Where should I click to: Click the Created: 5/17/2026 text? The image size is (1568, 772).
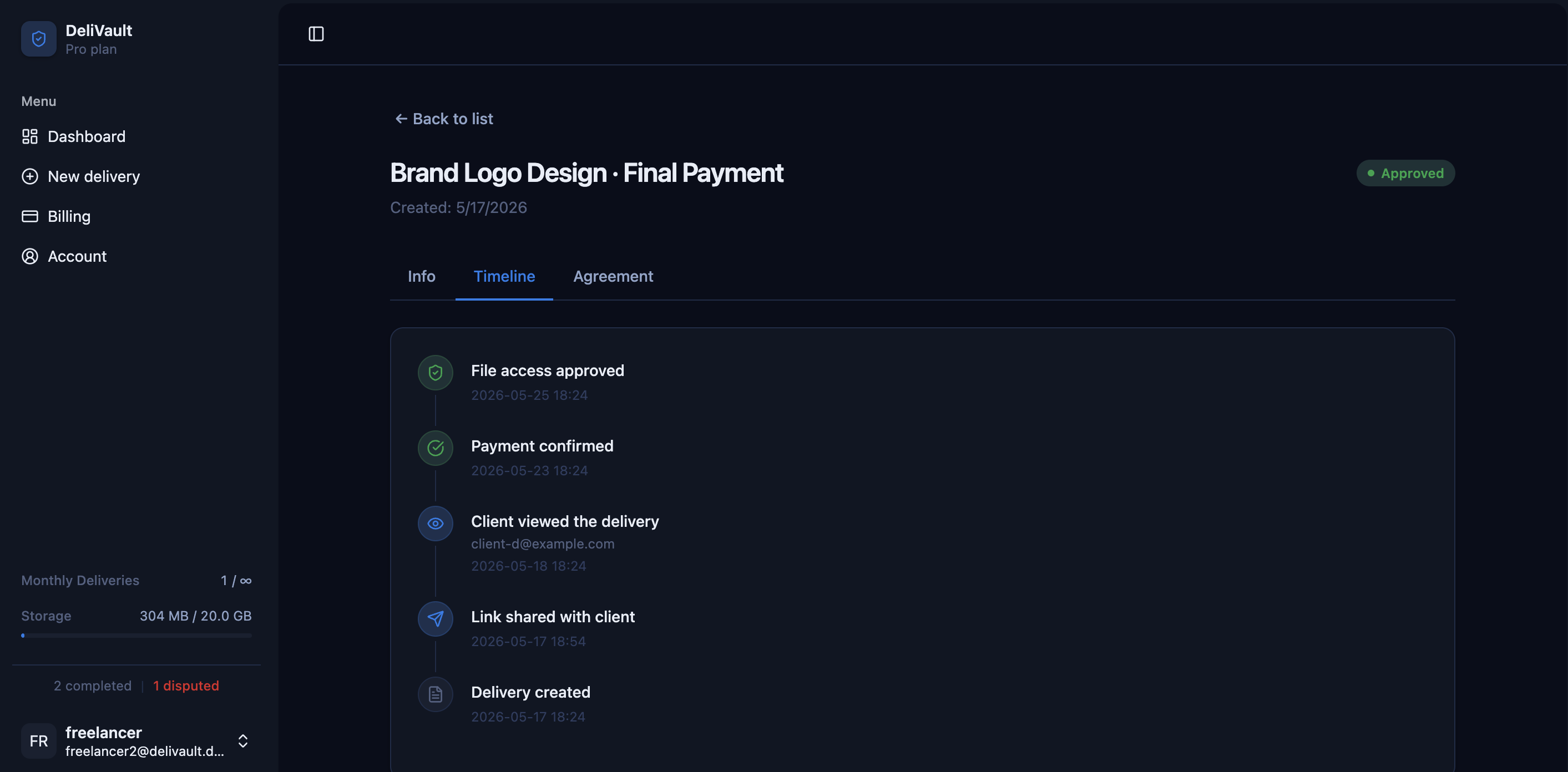click(x=458, y=207)
